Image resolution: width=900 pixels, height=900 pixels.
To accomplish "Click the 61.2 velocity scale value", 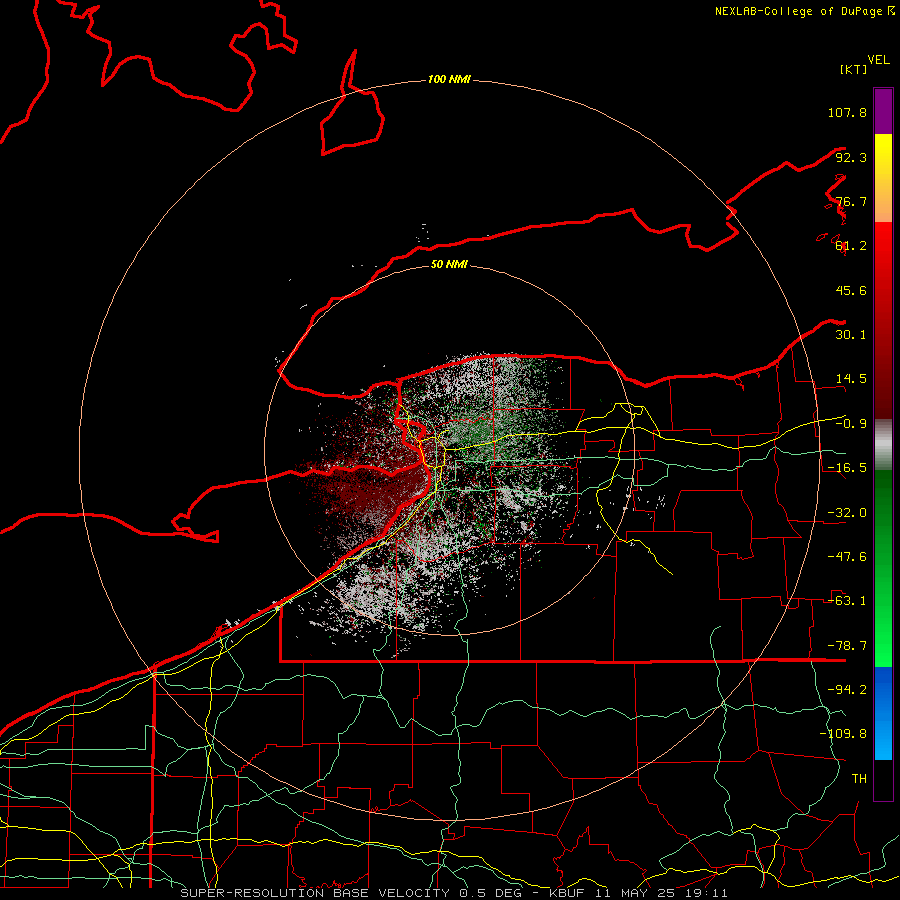I will click(851, 246).
